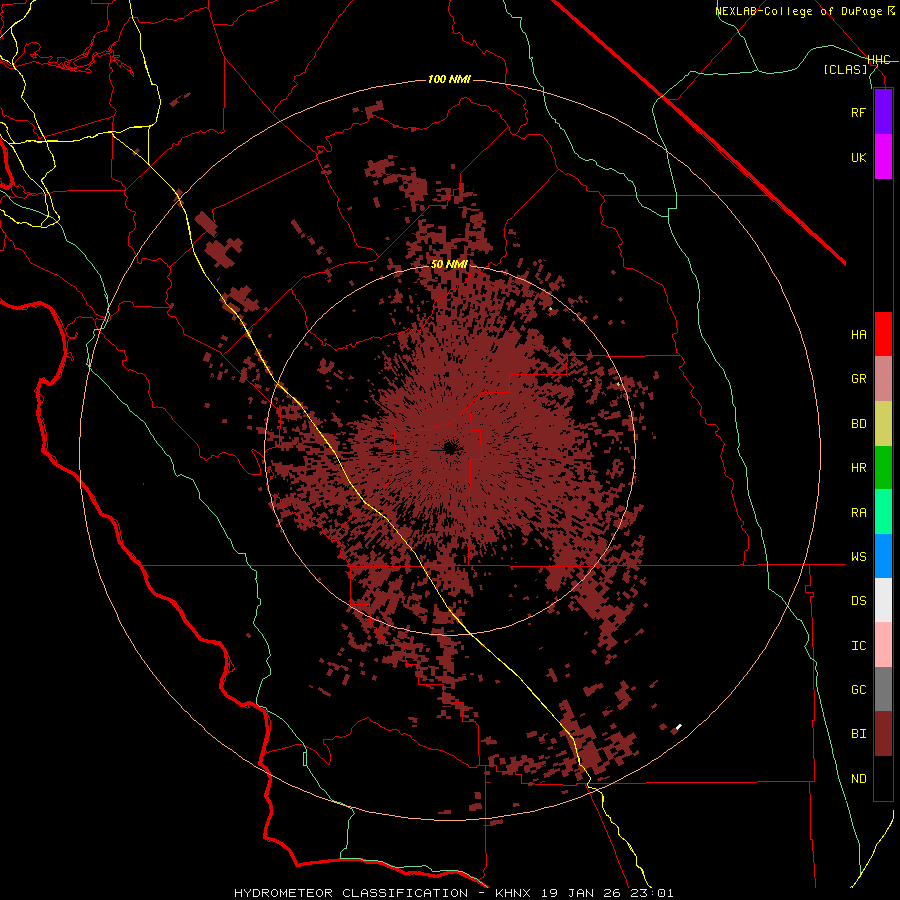
Task: Click the HHC product label
Action: click(879, 60)
